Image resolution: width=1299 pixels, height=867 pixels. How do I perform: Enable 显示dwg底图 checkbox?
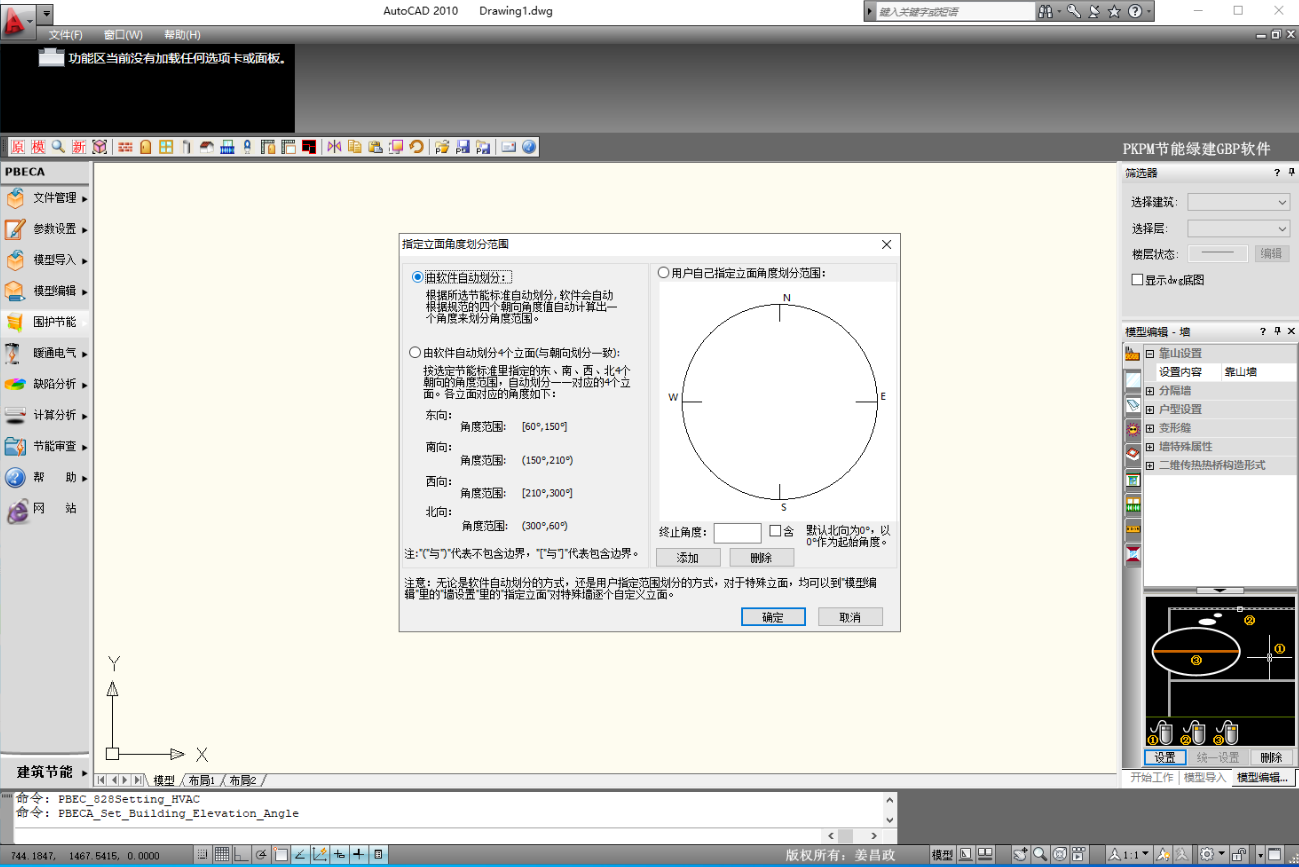point(1137,280)
